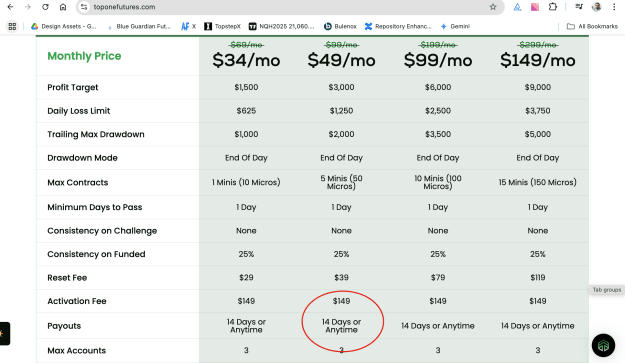Image resolution: width=625 pixels, height=363 pixels.
Task: Click the Trailing Max Drawdown label
Action: pos(96,134)
